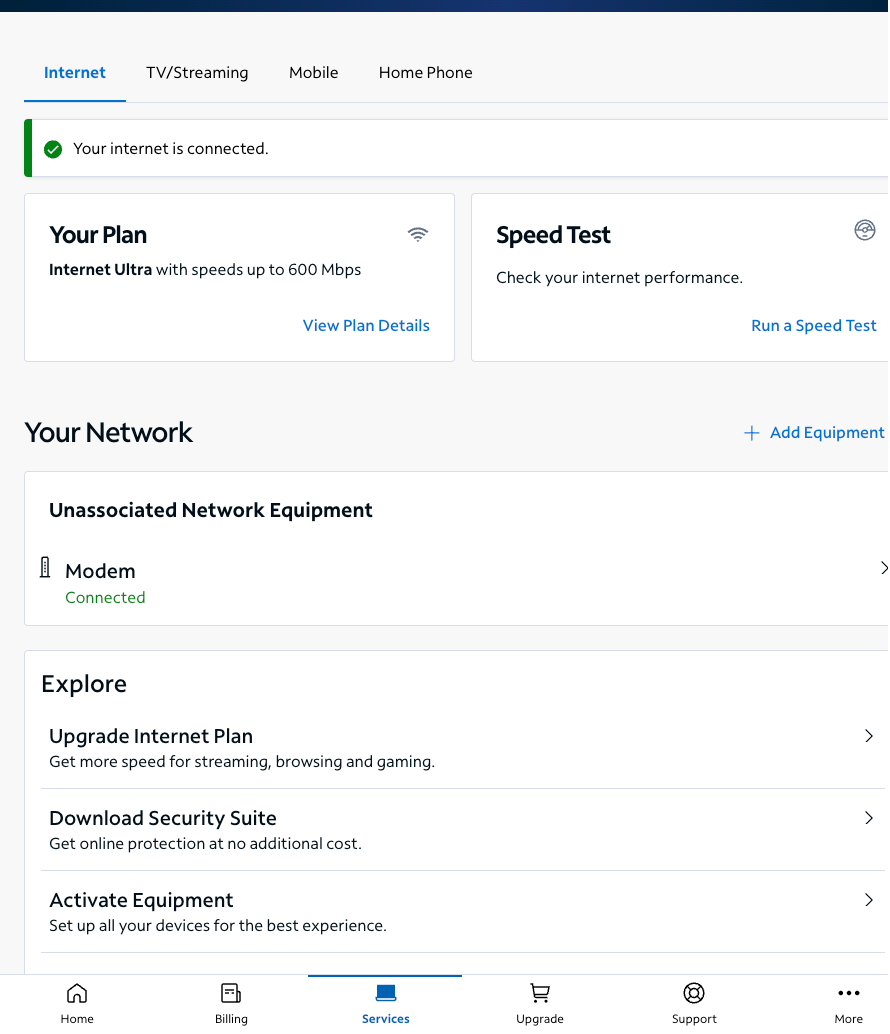890x1034 pixels.
Task: Click the Wi-Fi icon in Your Plan card
Action: [418, 234]
